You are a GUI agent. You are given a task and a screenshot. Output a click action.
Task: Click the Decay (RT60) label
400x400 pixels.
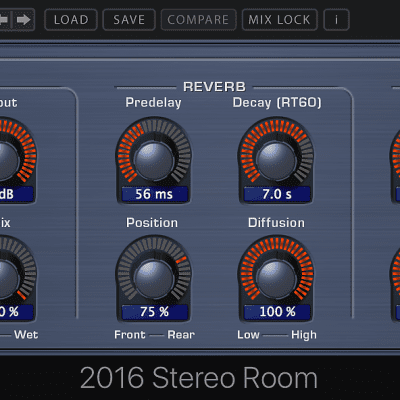click(x=277, y=103)
